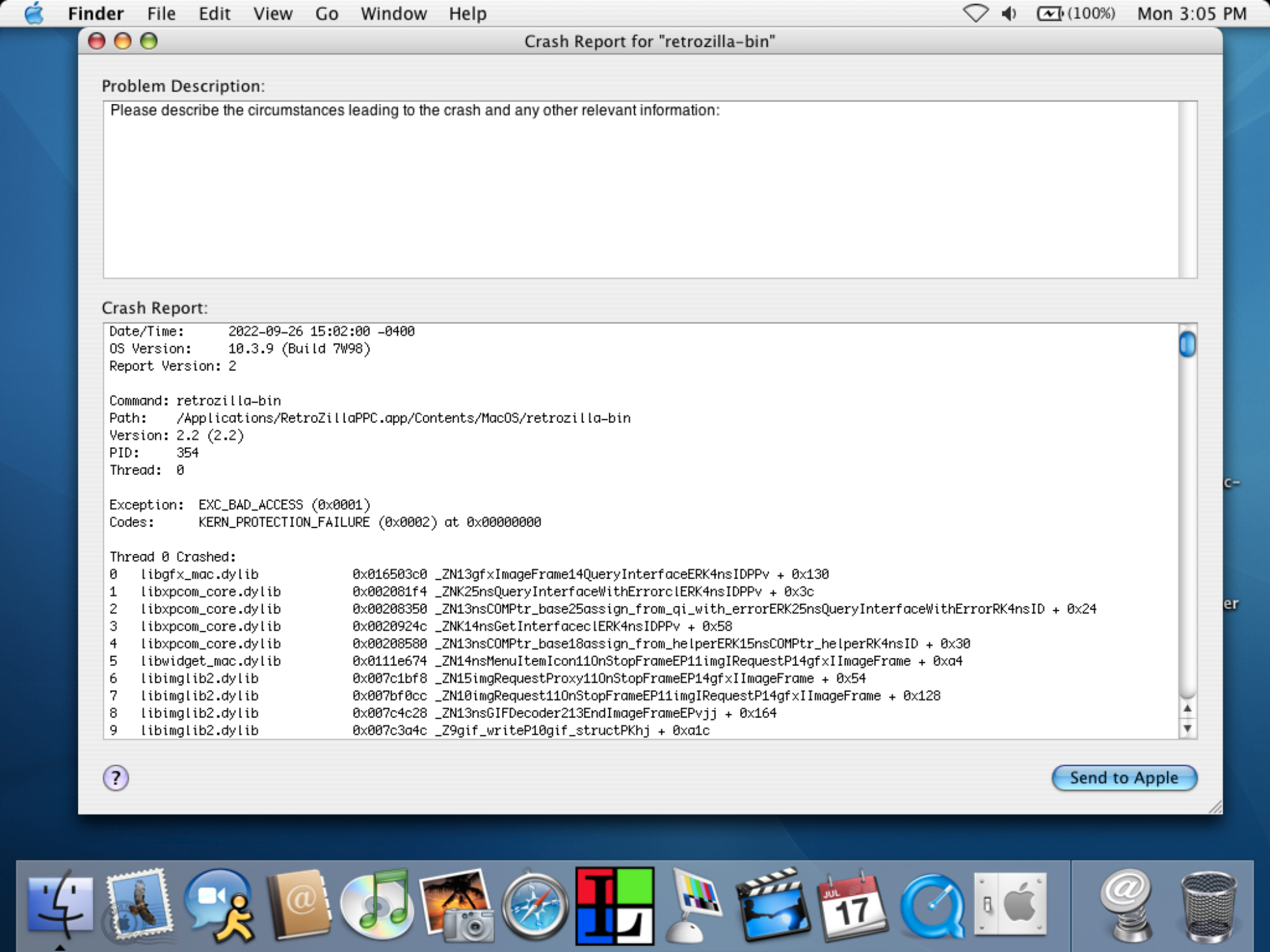1270x952 pixels.
Task: Click into the Problem Description text field
Action: coord(641,189)
